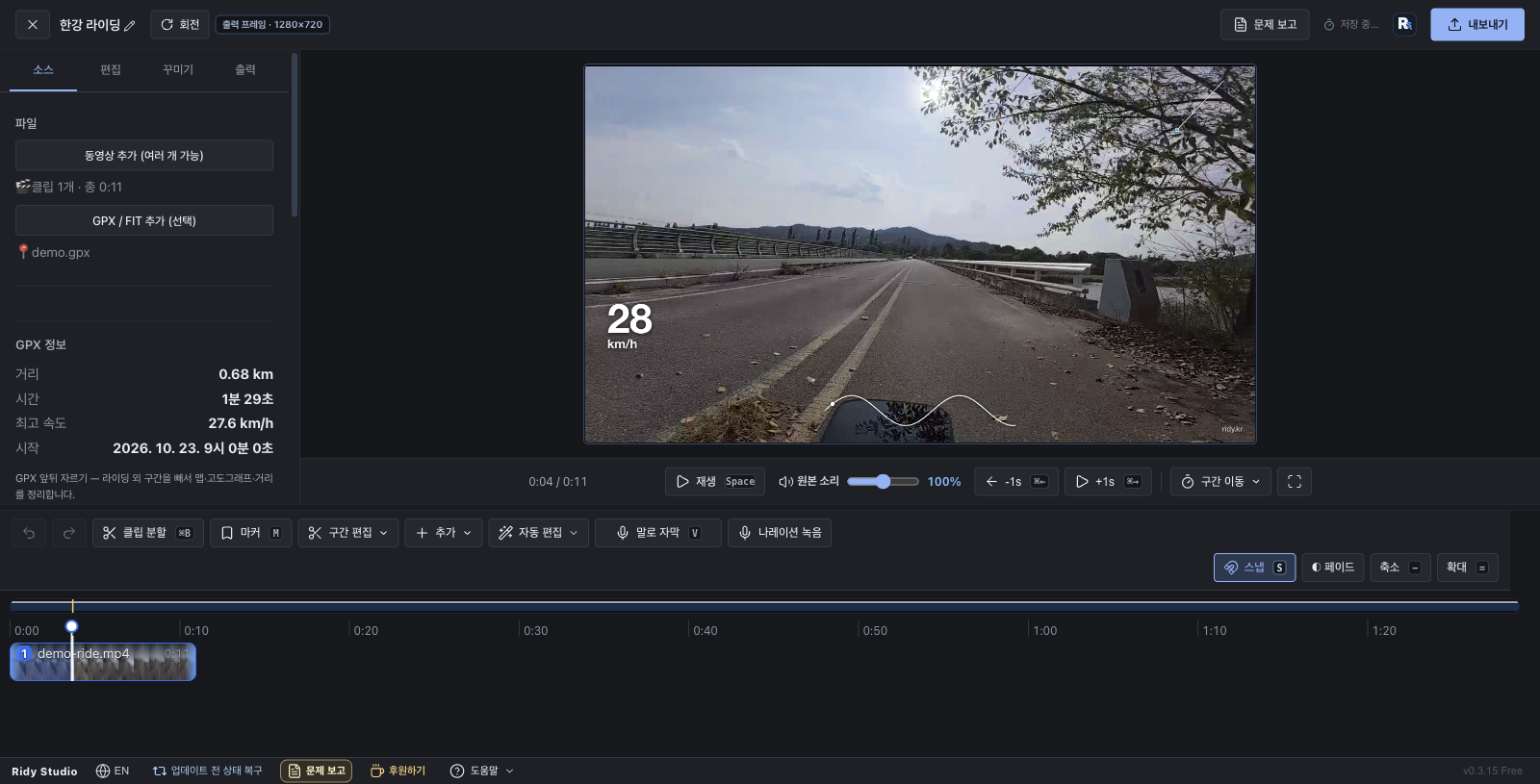Add a marker with 마커 button
1540x784 pixels.
pyautogui.click(x=250, y=533)
